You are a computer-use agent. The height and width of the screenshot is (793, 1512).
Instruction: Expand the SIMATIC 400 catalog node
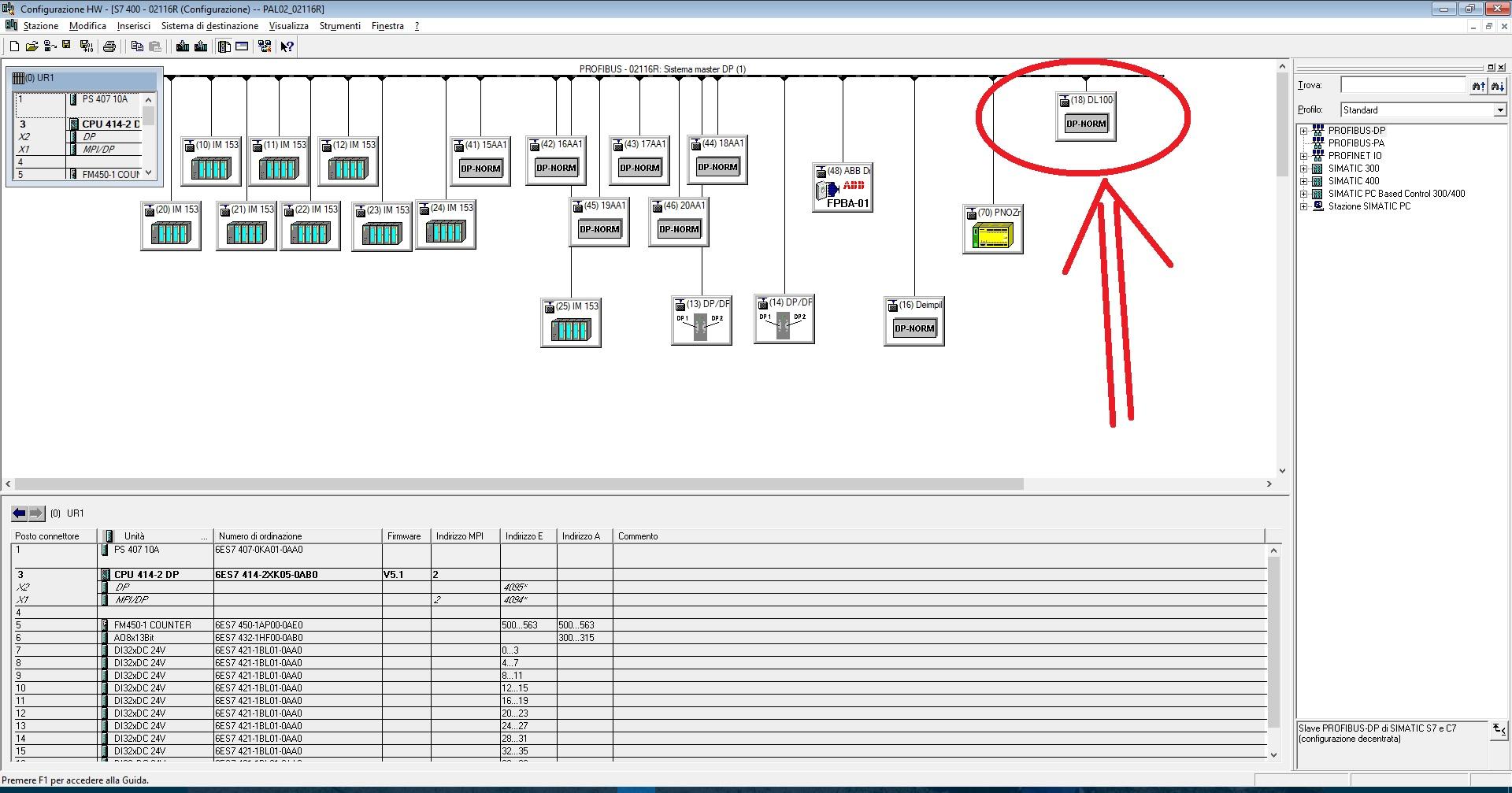point(1303,181)
